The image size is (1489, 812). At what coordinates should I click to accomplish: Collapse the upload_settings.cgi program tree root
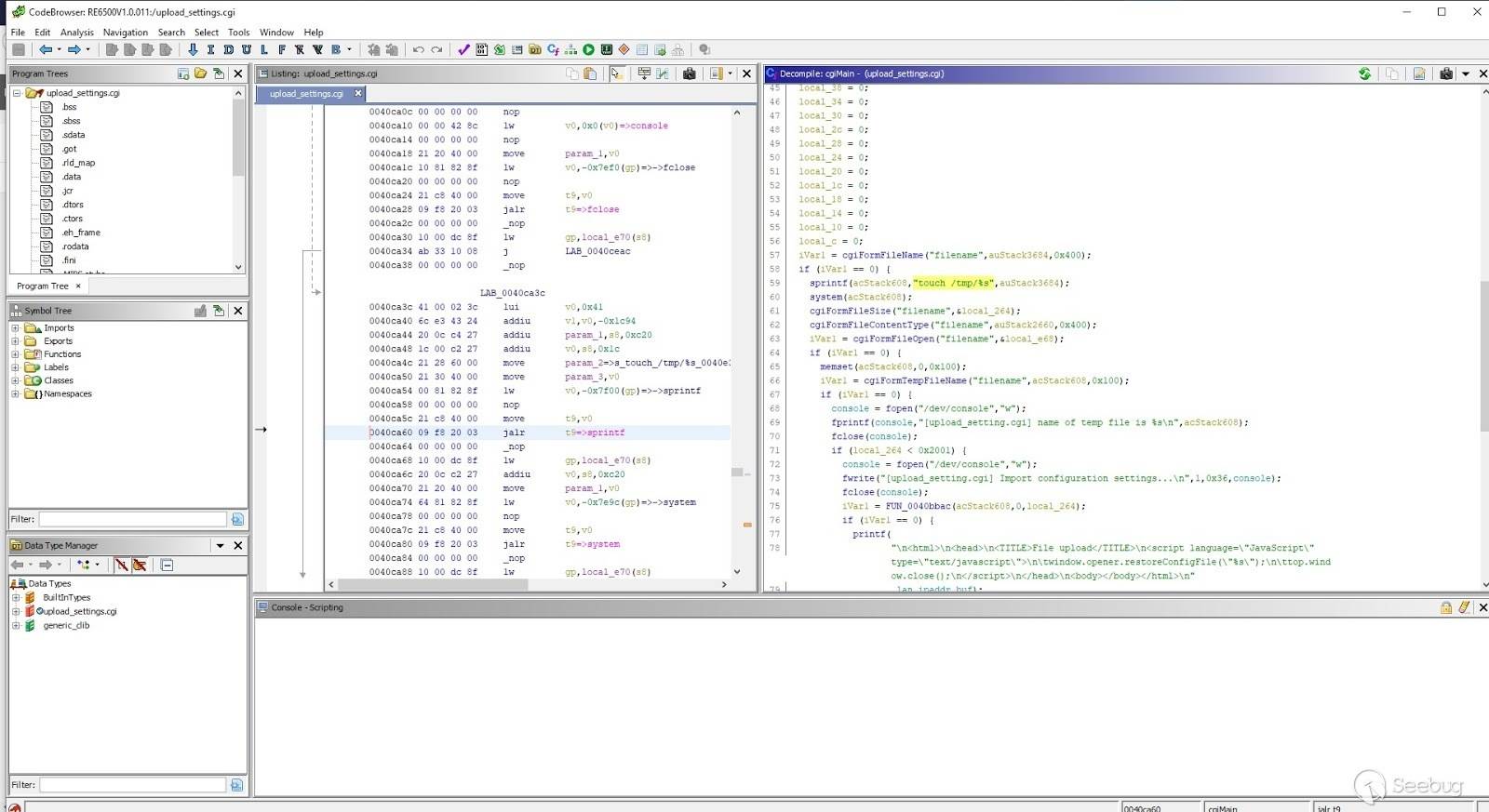tap(17, 93)
